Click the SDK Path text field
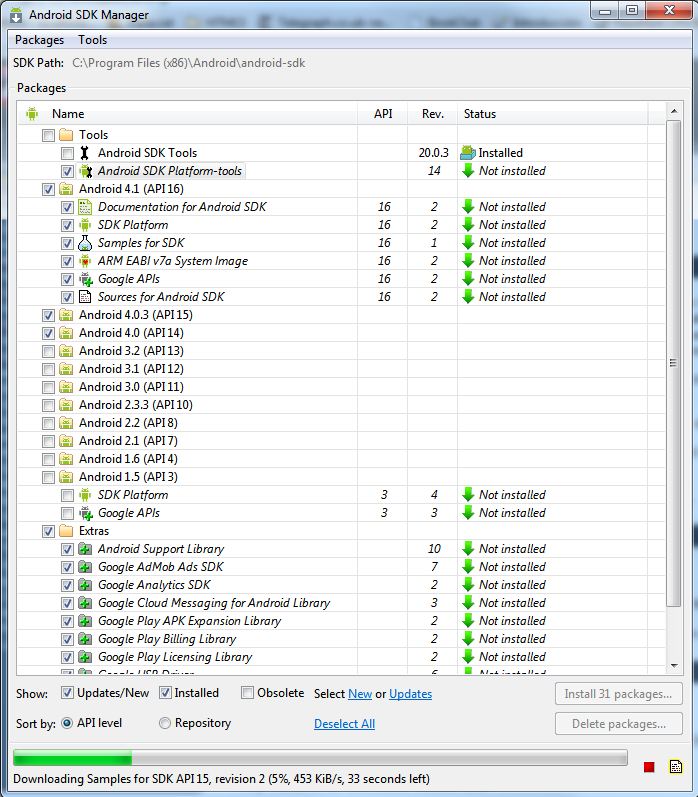 click(x=189, y=63)
